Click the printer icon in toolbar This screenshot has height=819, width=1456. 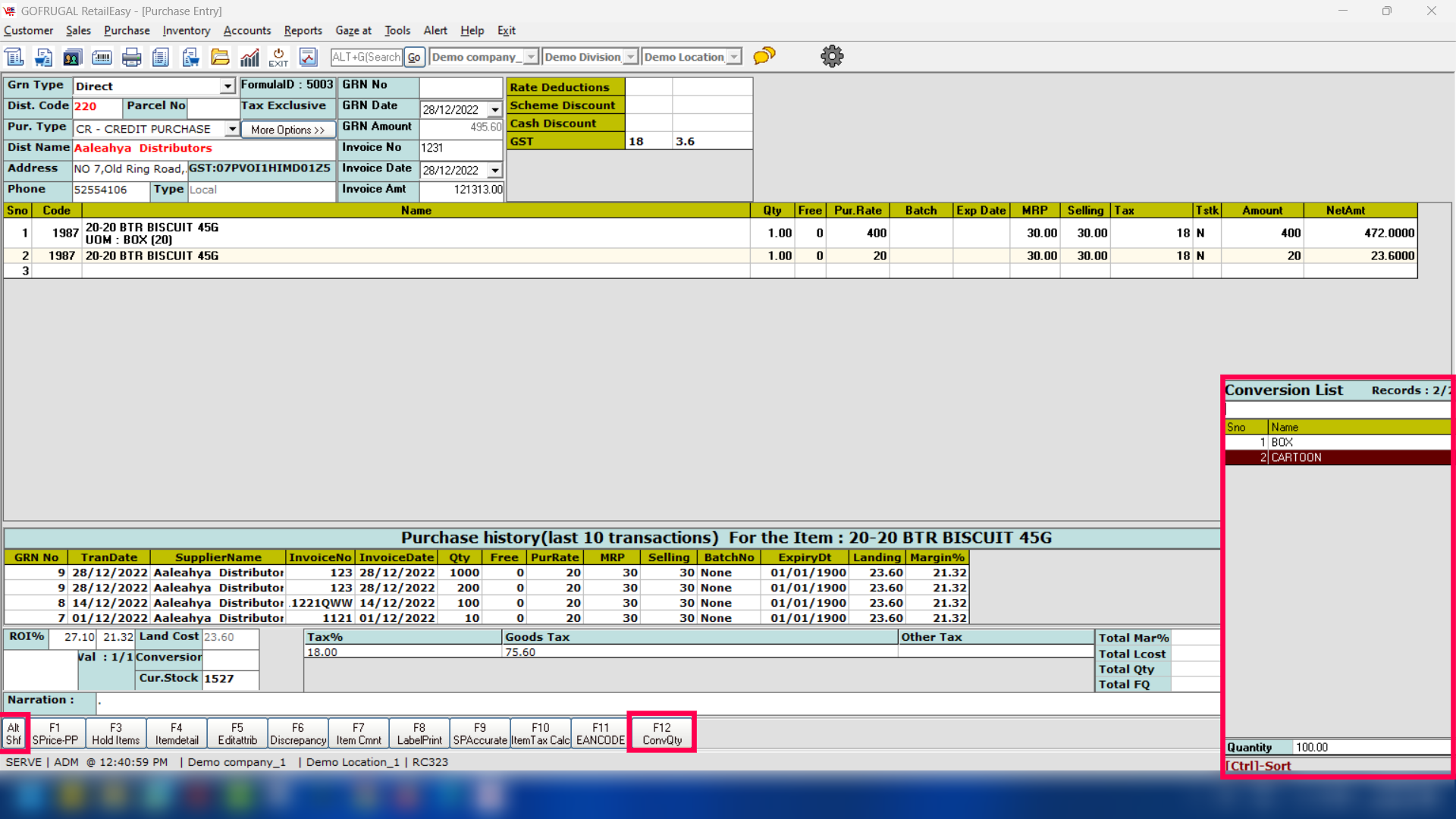tap(131, 57)
